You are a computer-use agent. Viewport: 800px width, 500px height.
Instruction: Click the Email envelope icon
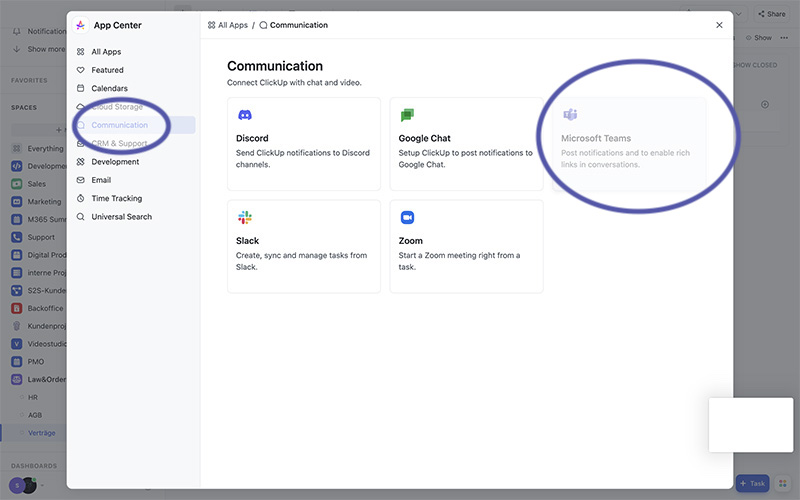click(x=81, y=180)
